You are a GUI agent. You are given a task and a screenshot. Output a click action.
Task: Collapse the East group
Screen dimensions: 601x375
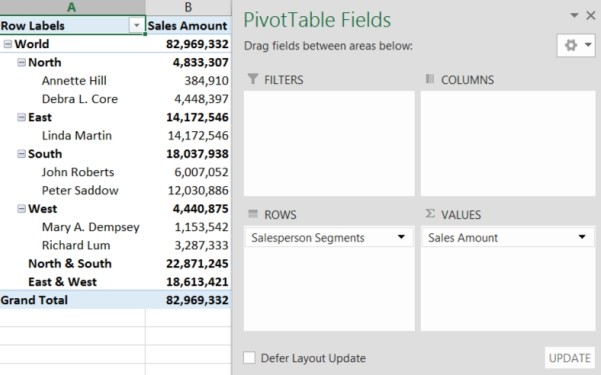pos(21,117)
